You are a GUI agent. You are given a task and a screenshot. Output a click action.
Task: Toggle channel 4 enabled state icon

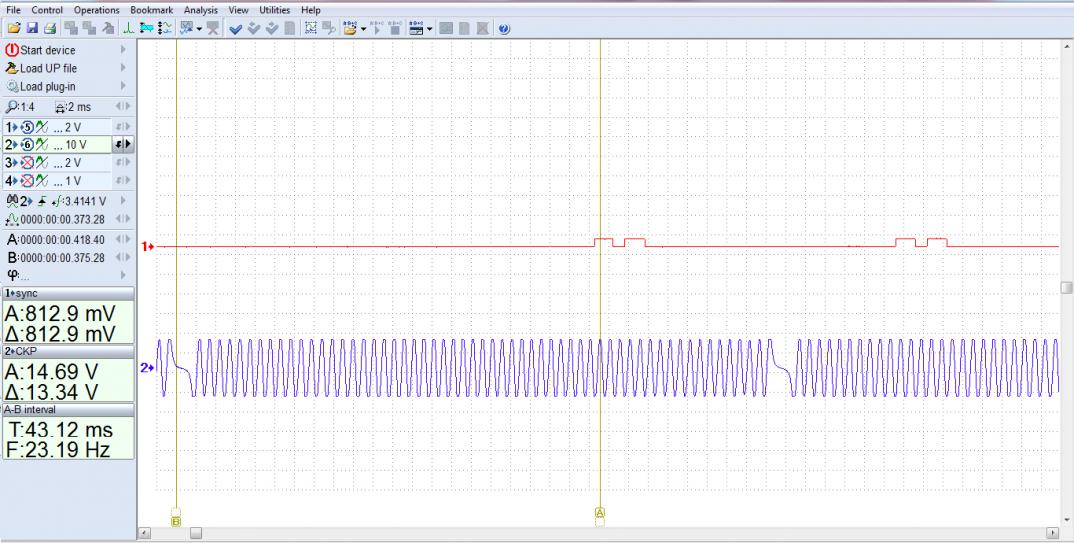pos(27,180)
